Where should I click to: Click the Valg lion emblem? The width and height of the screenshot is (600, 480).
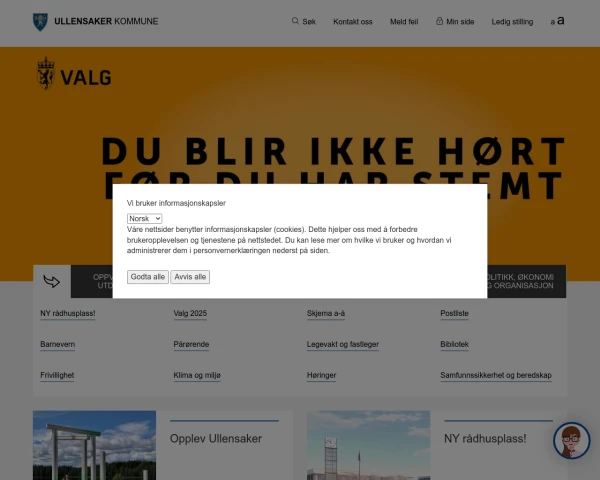(45, 74)
